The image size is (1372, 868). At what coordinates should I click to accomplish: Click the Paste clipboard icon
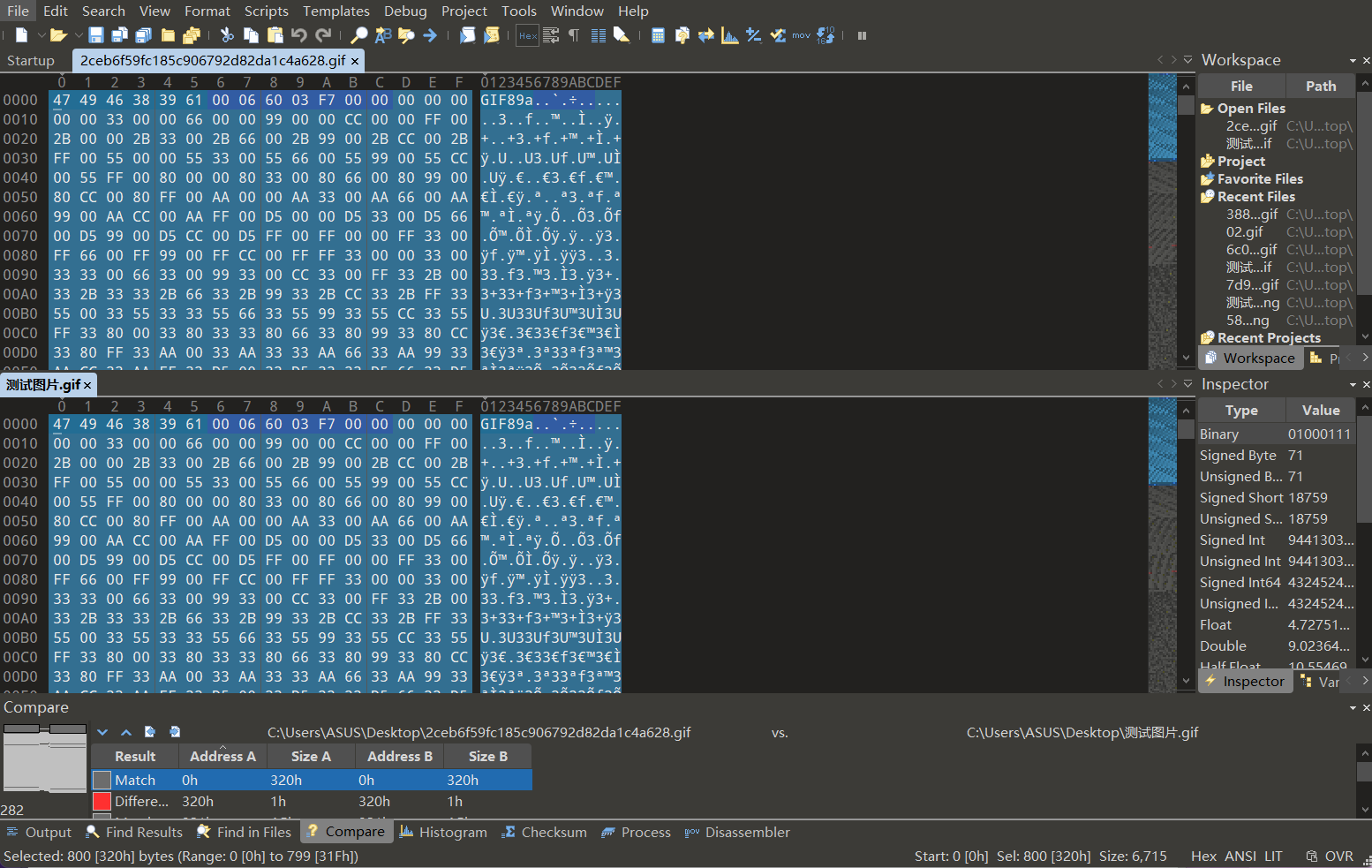tap(275, 35)
